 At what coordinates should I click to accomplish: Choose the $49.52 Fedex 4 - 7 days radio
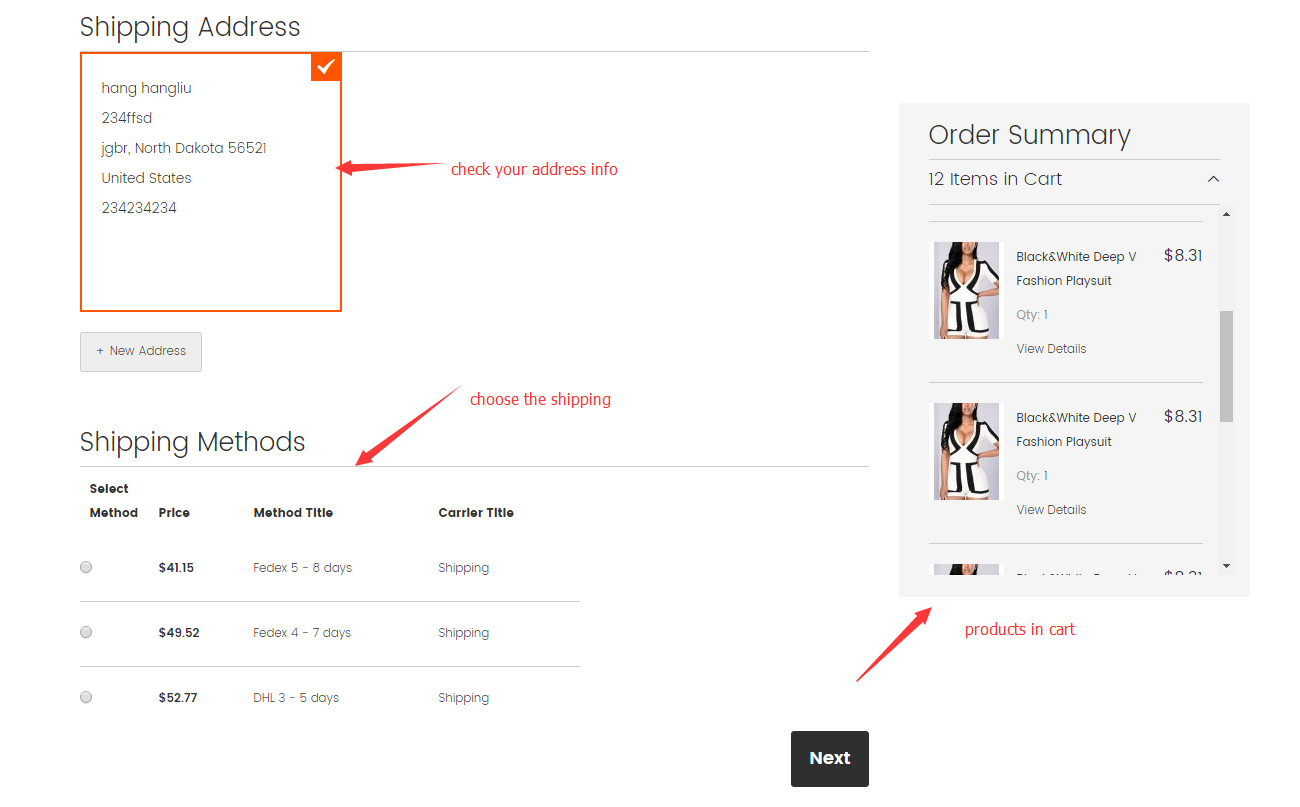coord(86,632)
